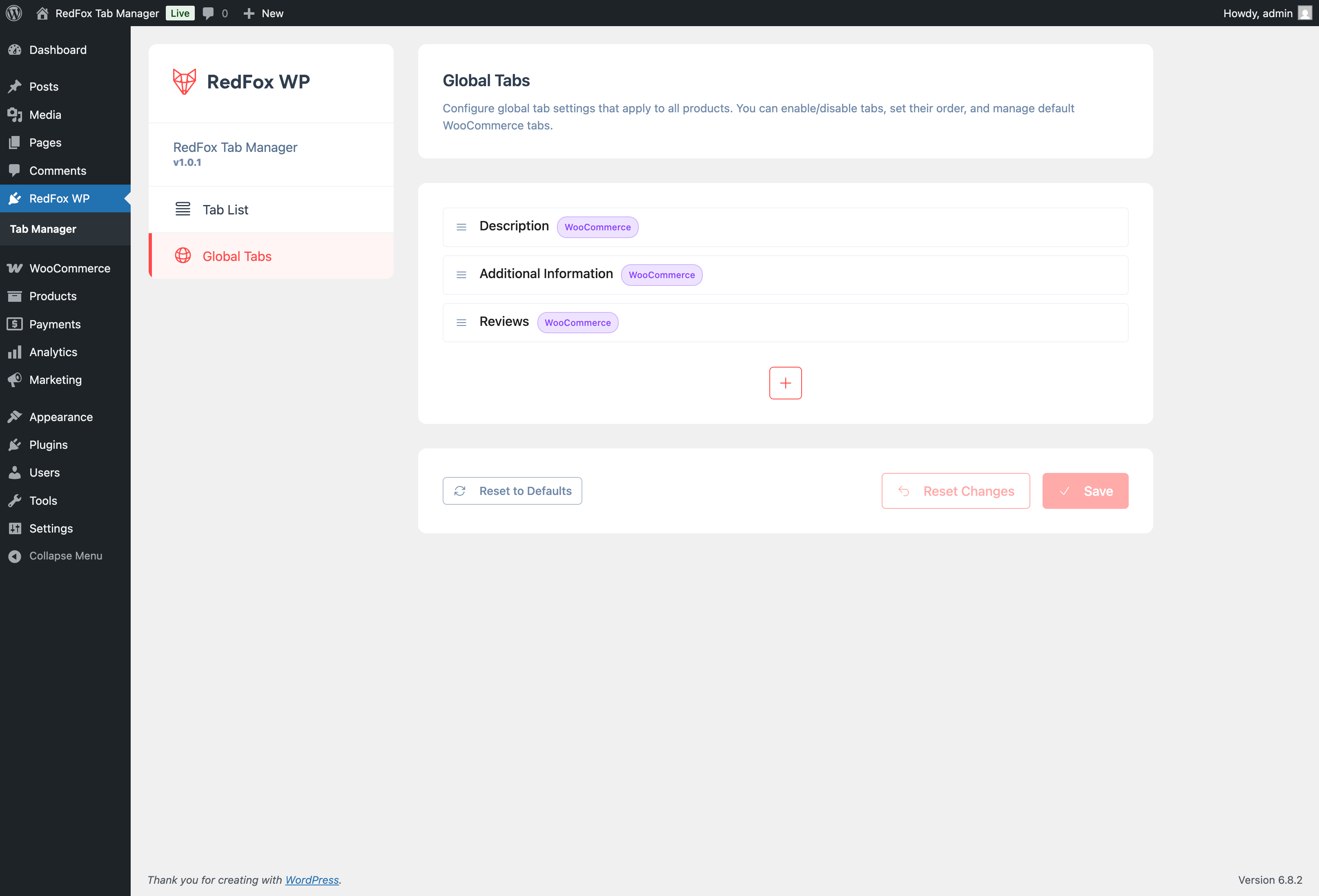1319x896 pixels.
Task: Click Reset to Defaults label
Action: click(525, 491)
